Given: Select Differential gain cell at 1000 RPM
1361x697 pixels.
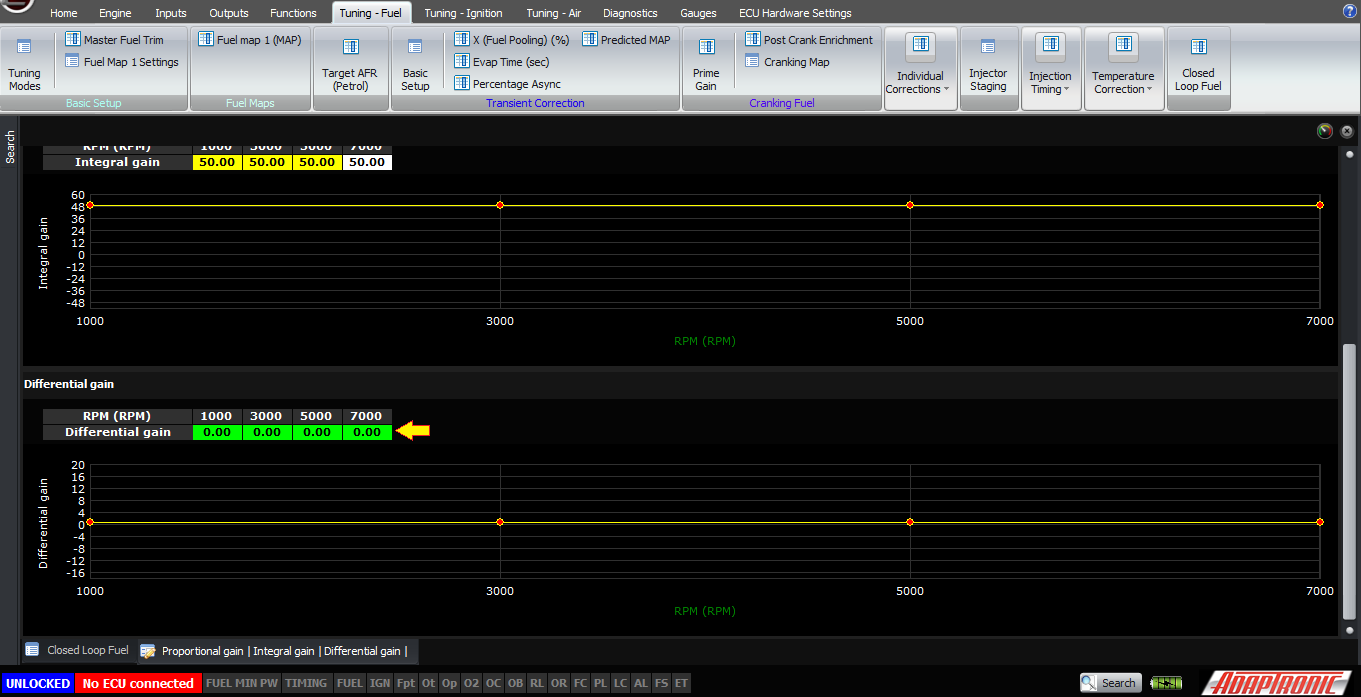Looking at the screenshot, I should coord(217,432).
